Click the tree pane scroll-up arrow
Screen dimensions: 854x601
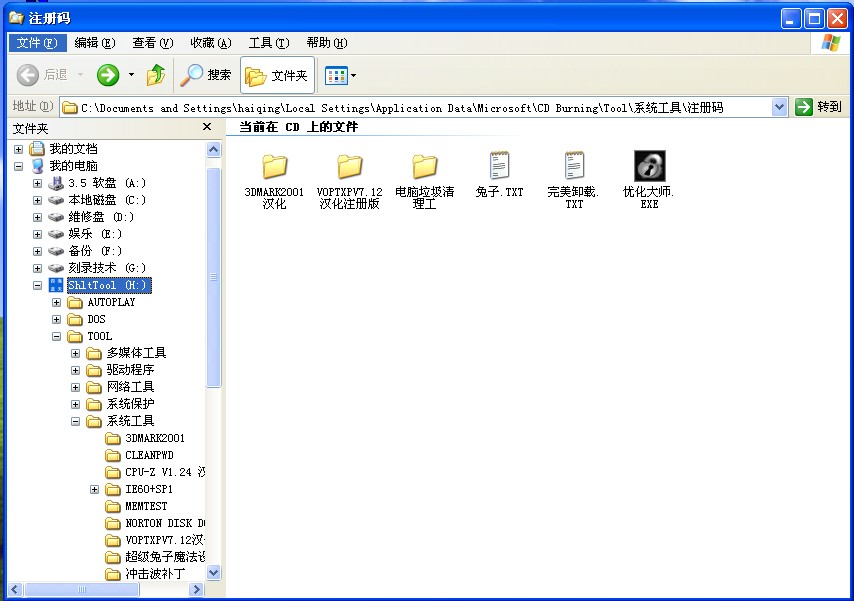pyautogui.click(x=214, y=149)
